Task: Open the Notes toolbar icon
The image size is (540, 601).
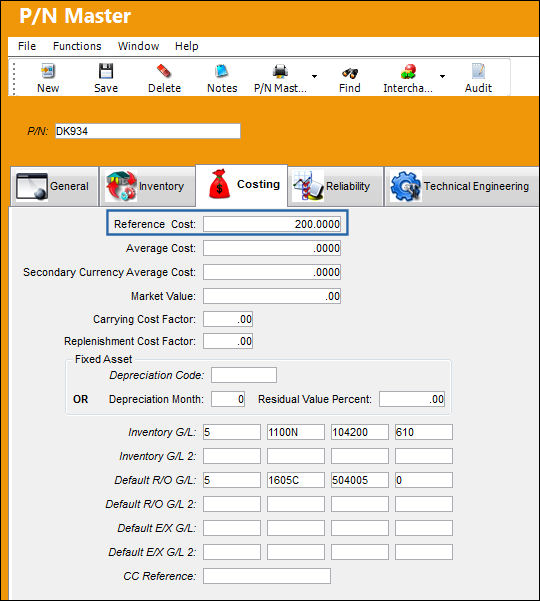Action: [222, 71]
